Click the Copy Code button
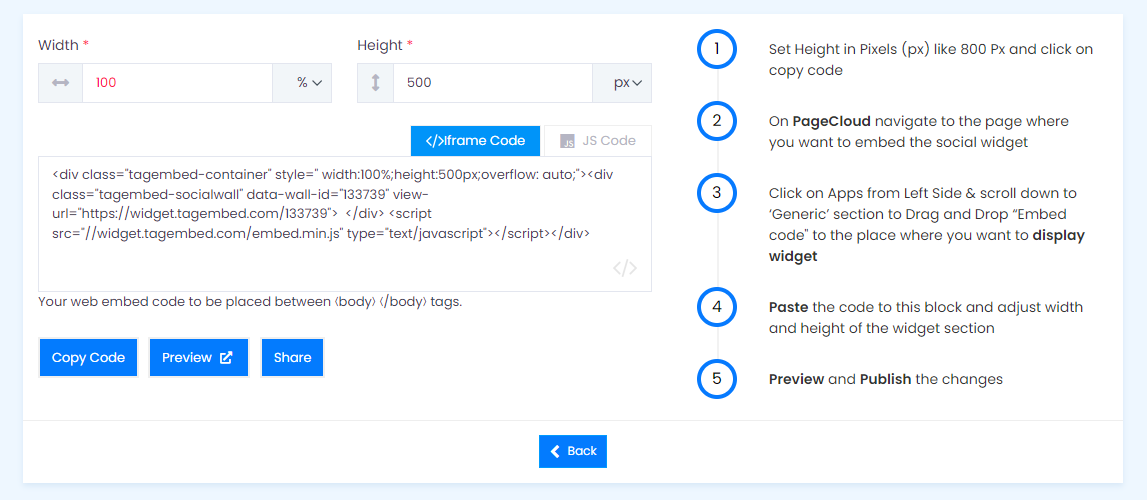 [89, 357]
